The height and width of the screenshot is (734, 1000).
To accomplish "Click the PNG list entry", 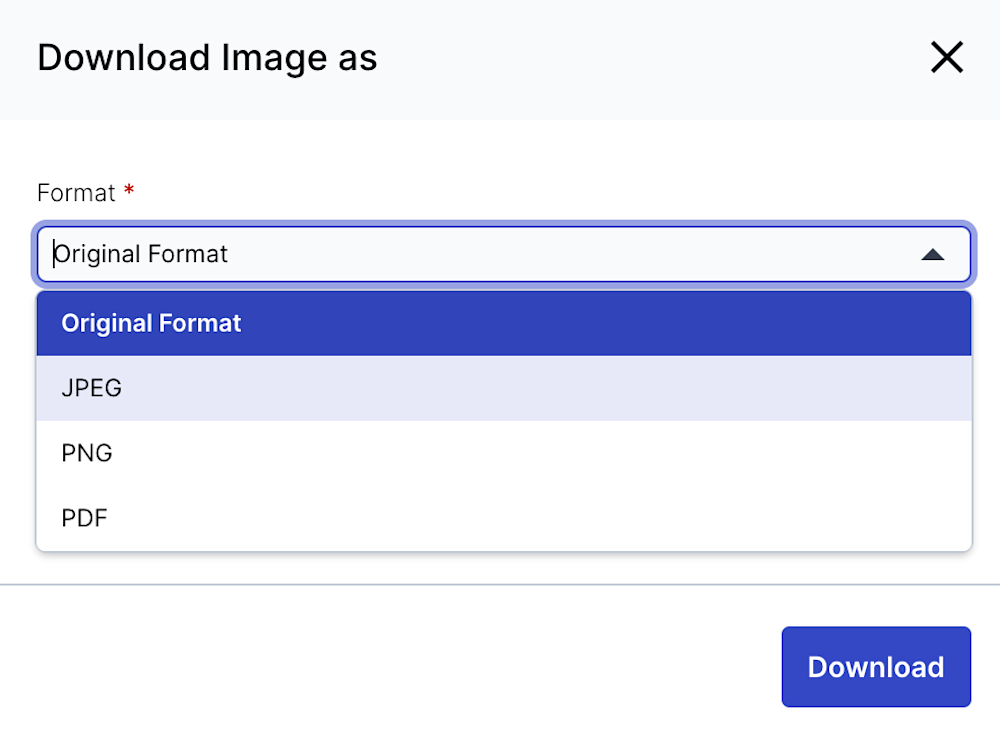I will (x=504, y=453).
